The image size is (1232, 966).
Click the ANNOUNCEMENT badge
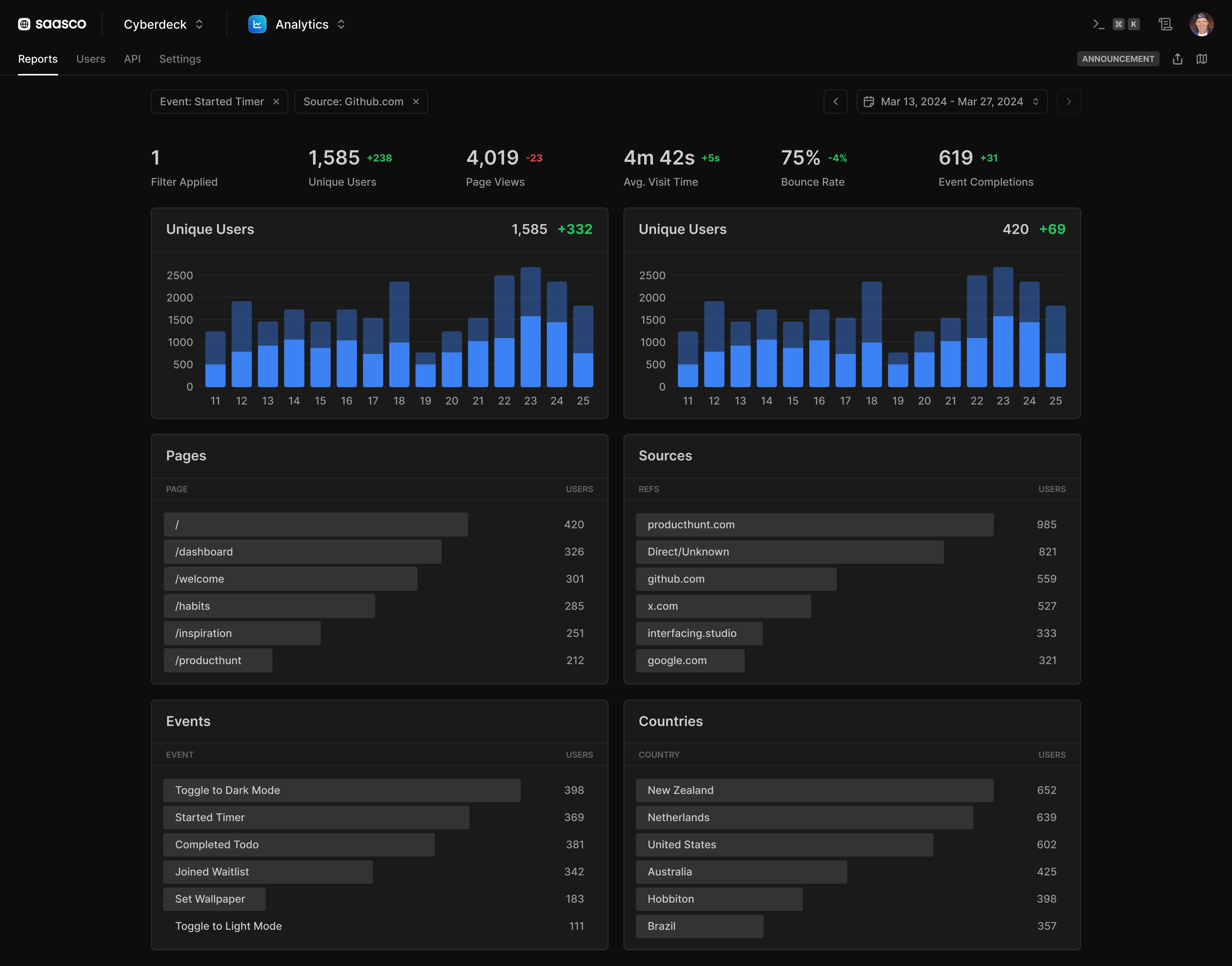(x=1118, y=59)
